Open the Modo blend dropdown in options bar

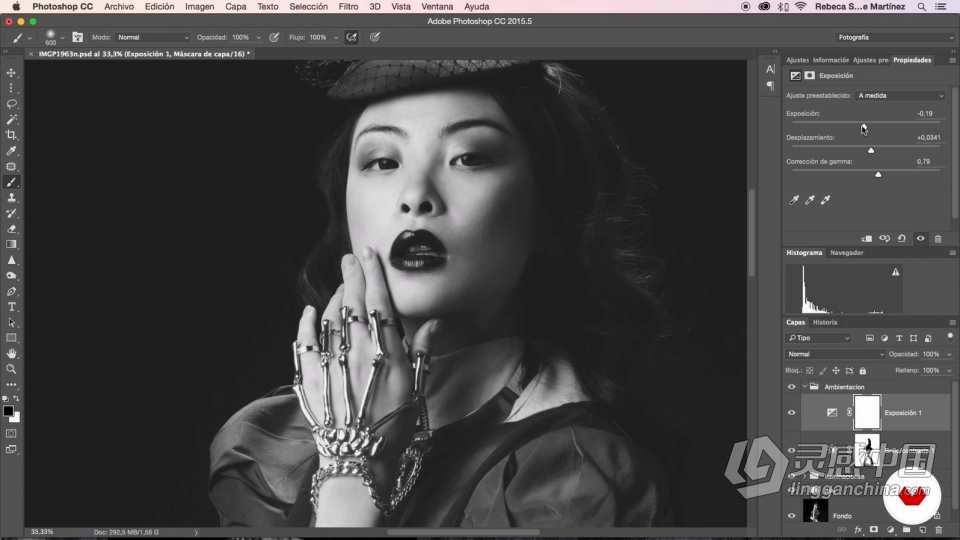[x=153, y=37]
